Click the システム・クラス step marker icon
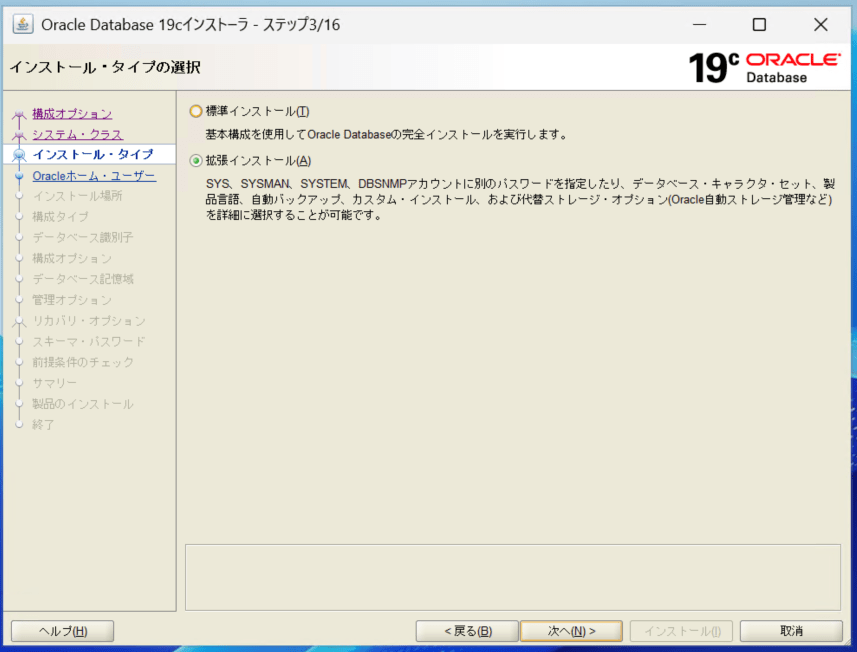This screenshot has width=857, height=652. tap(19, 135)
